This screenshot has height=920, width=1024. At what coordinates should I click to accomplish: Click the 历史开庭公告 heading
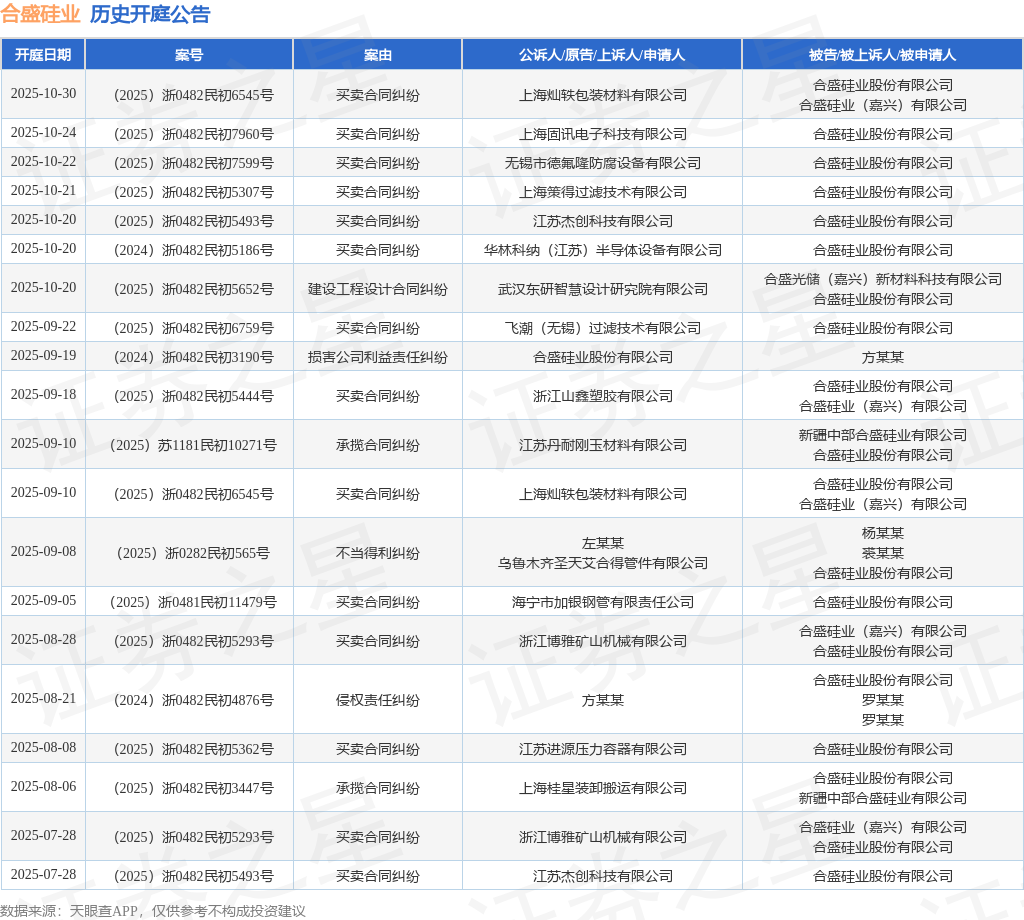tap(150, 14)
